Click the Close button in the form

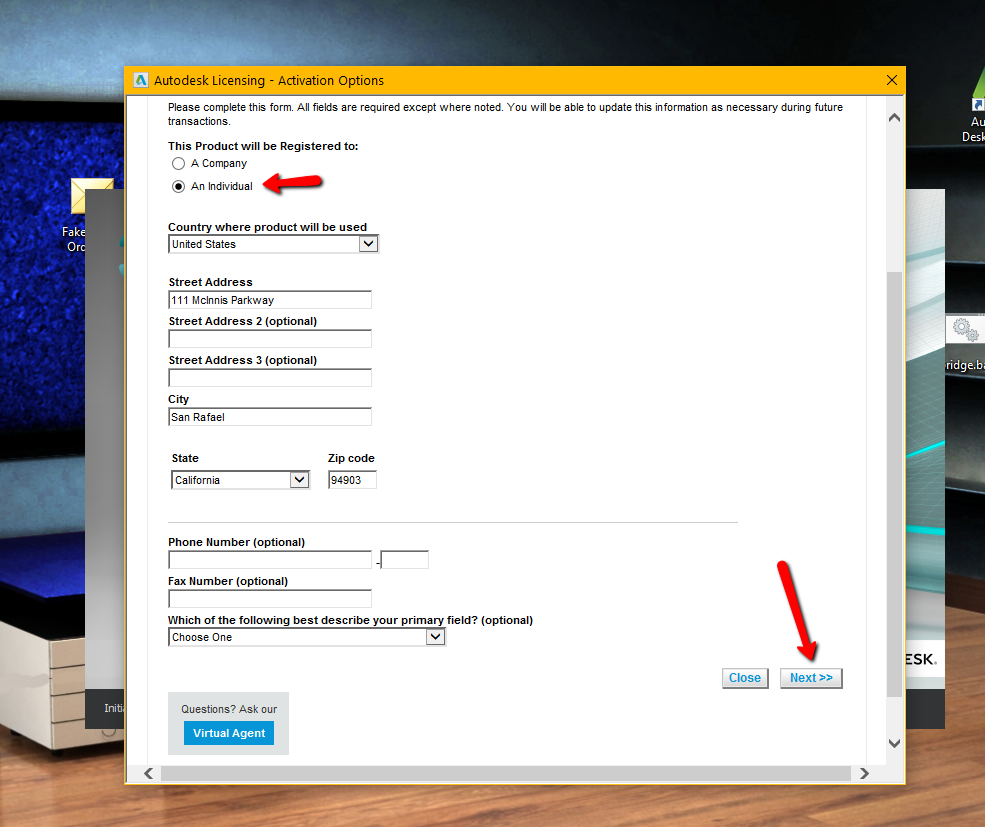coord(745,678)
